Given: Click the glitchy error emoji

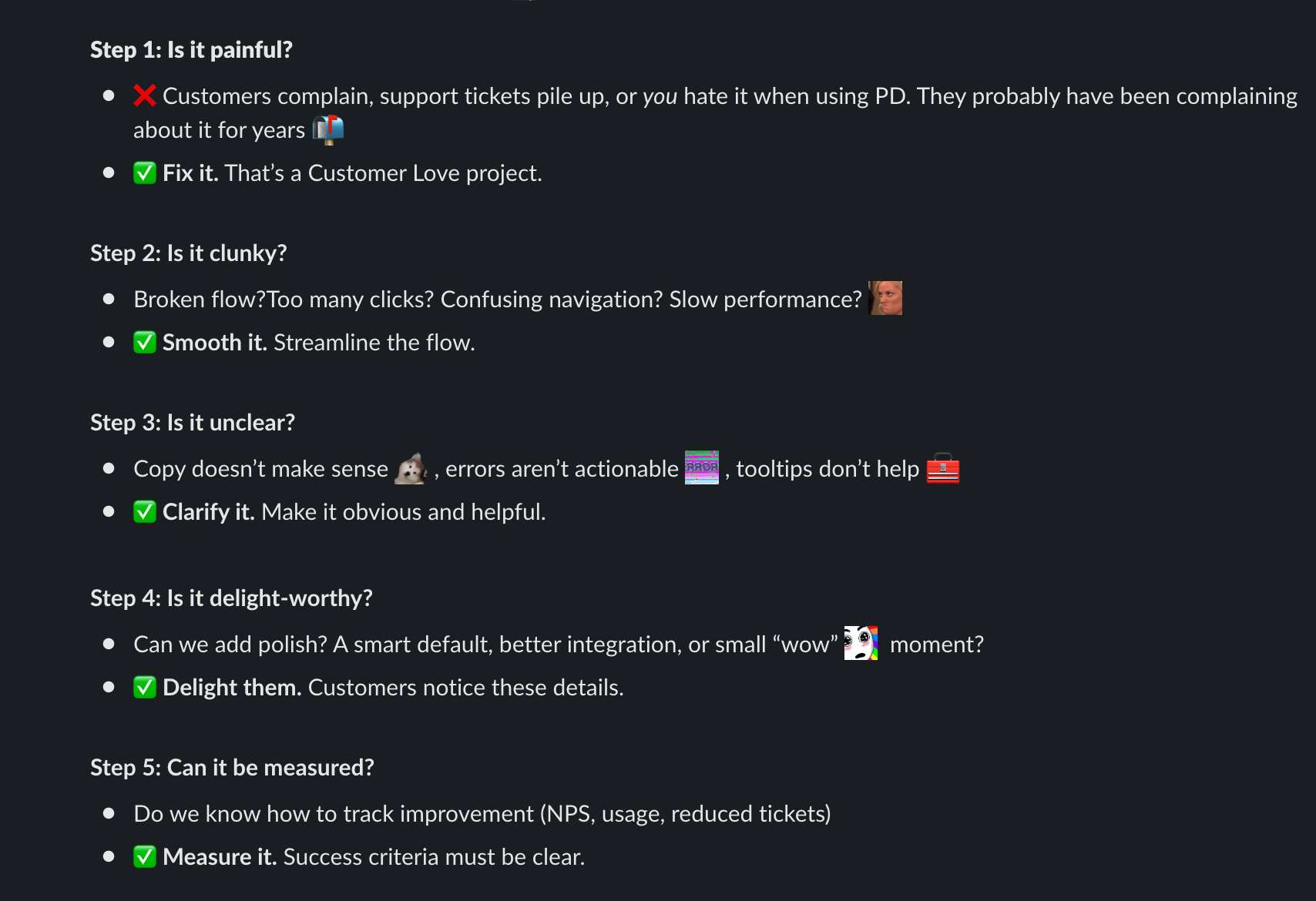Looking at the screenshot, I should (x=701, y=467).
